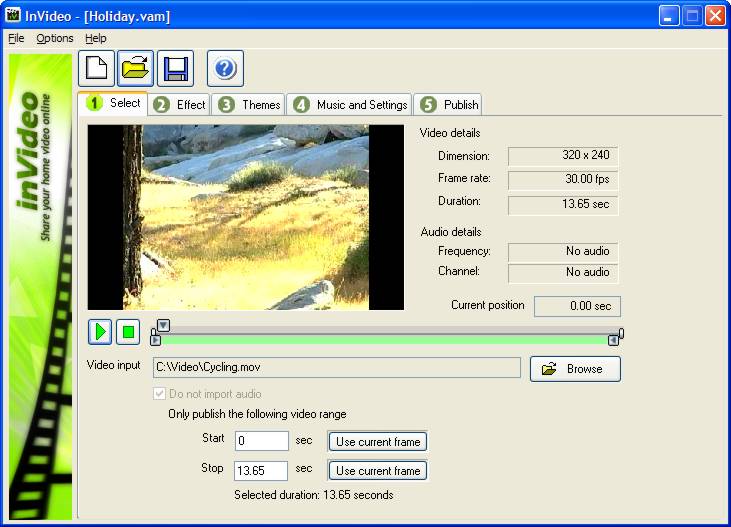
Task: Open help with the question mark icon
Action: coord(225,69)
